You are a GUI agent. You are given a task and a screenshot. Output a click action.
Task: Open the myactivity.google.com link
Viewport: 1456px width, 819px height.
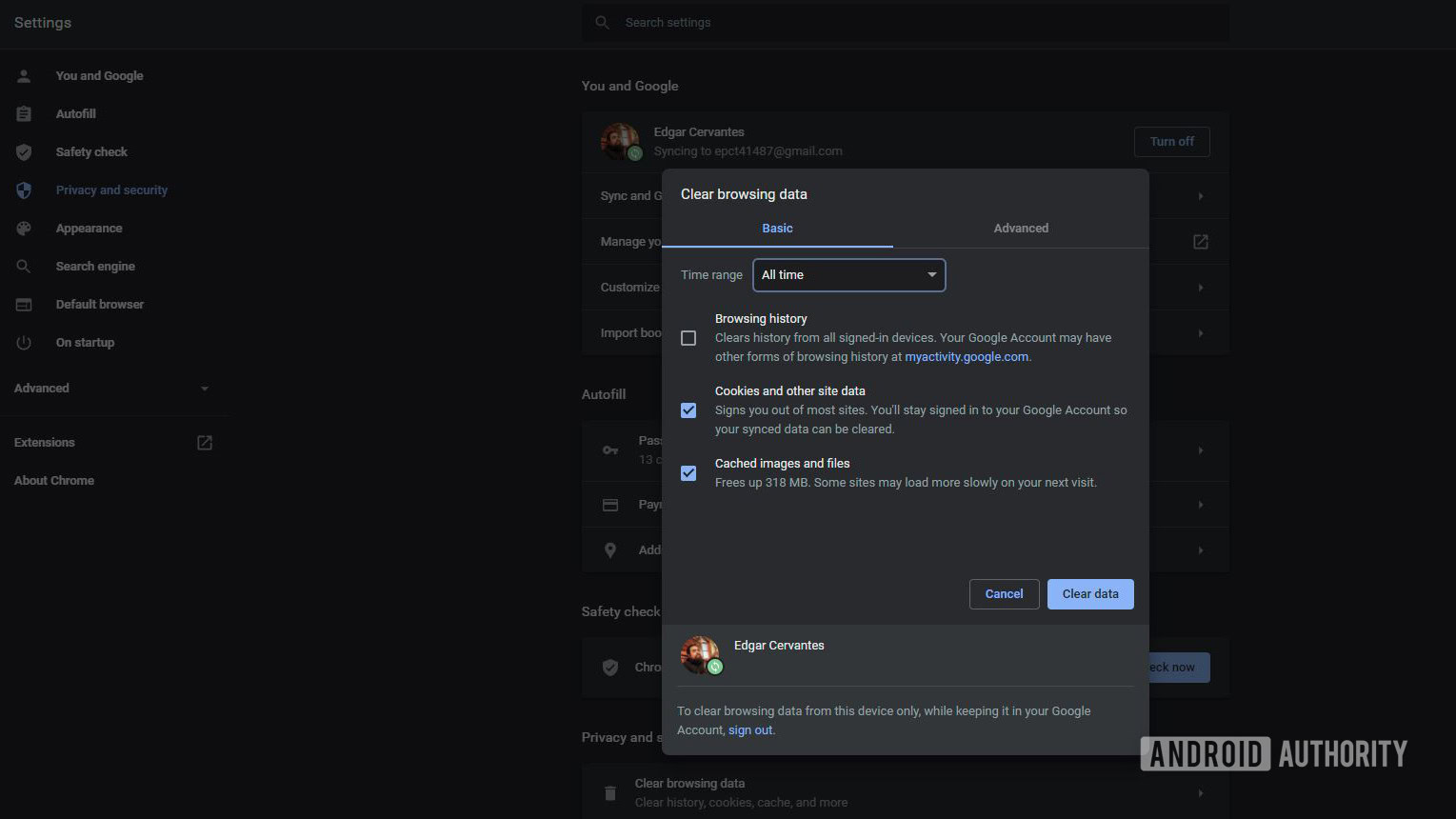pyautogui.click(x=966, y=357)
